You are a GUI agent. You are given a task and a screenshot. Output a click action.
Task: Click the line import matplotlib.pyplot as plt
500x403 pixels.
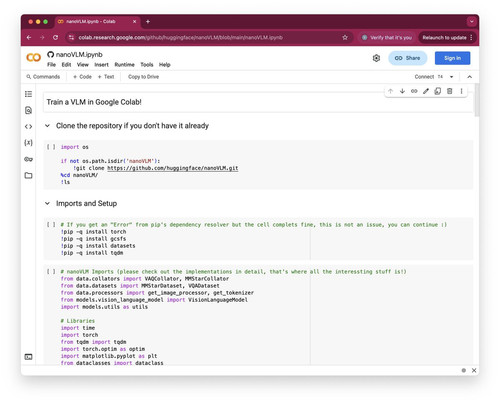pos(109,356)
